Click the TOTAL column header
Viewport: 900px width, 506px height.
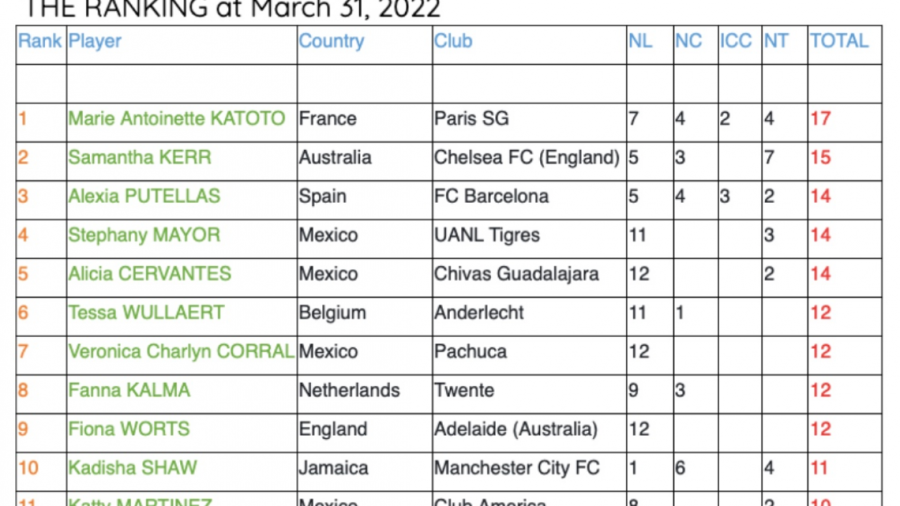pos(839,41)
